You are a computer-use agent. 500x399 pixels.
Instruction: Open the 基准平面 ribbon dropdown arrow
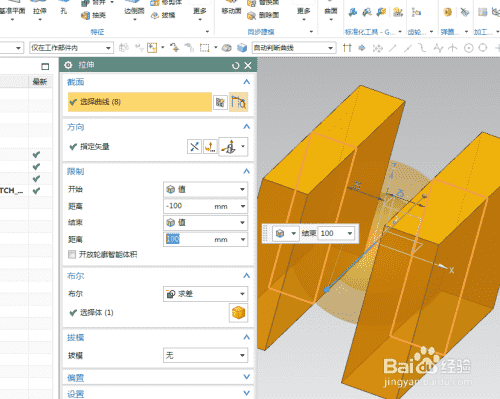click(12, 19)
